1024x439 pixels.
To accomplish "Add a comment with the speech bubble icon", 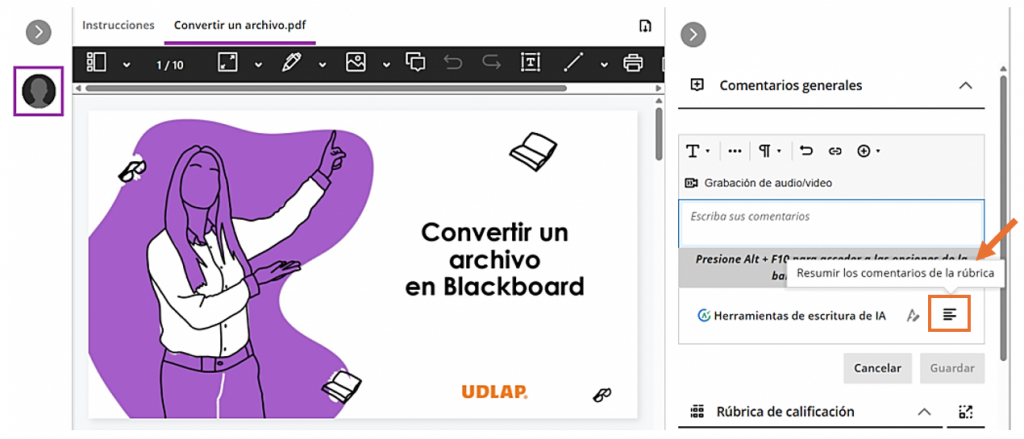I will 415,63.
